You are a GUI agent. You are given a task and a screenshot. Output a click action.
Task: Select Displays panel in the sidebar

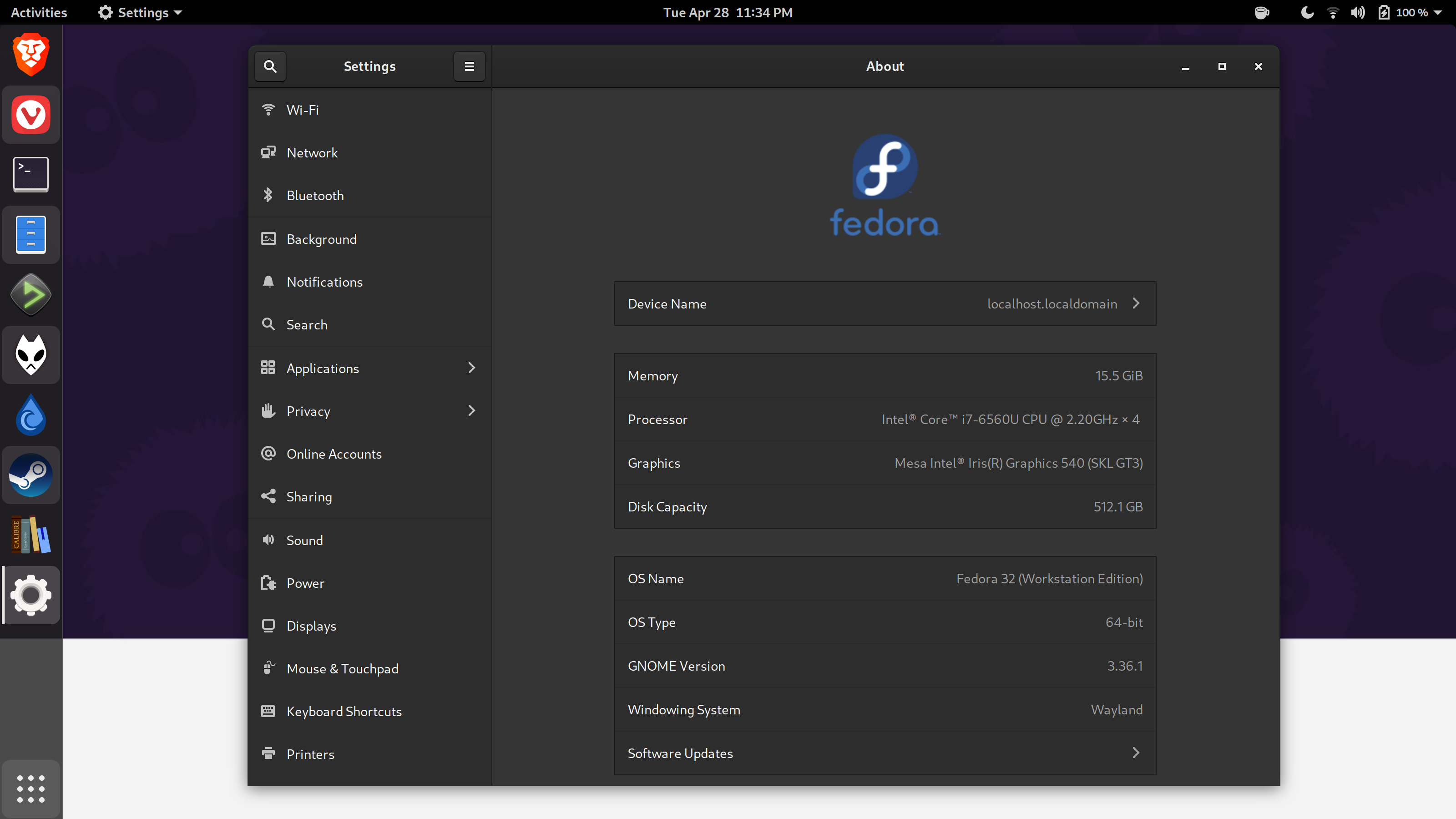pos(311,626)
